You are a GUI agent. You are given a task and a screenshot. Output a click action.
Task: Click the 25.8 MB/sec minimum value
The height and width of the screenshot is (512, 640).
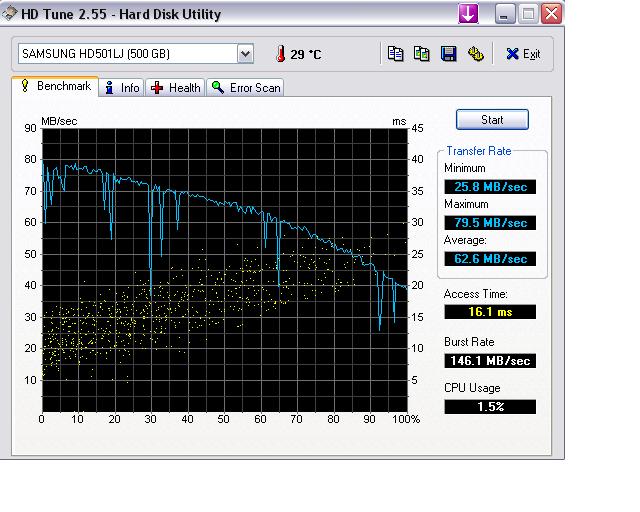pos(490,187)
